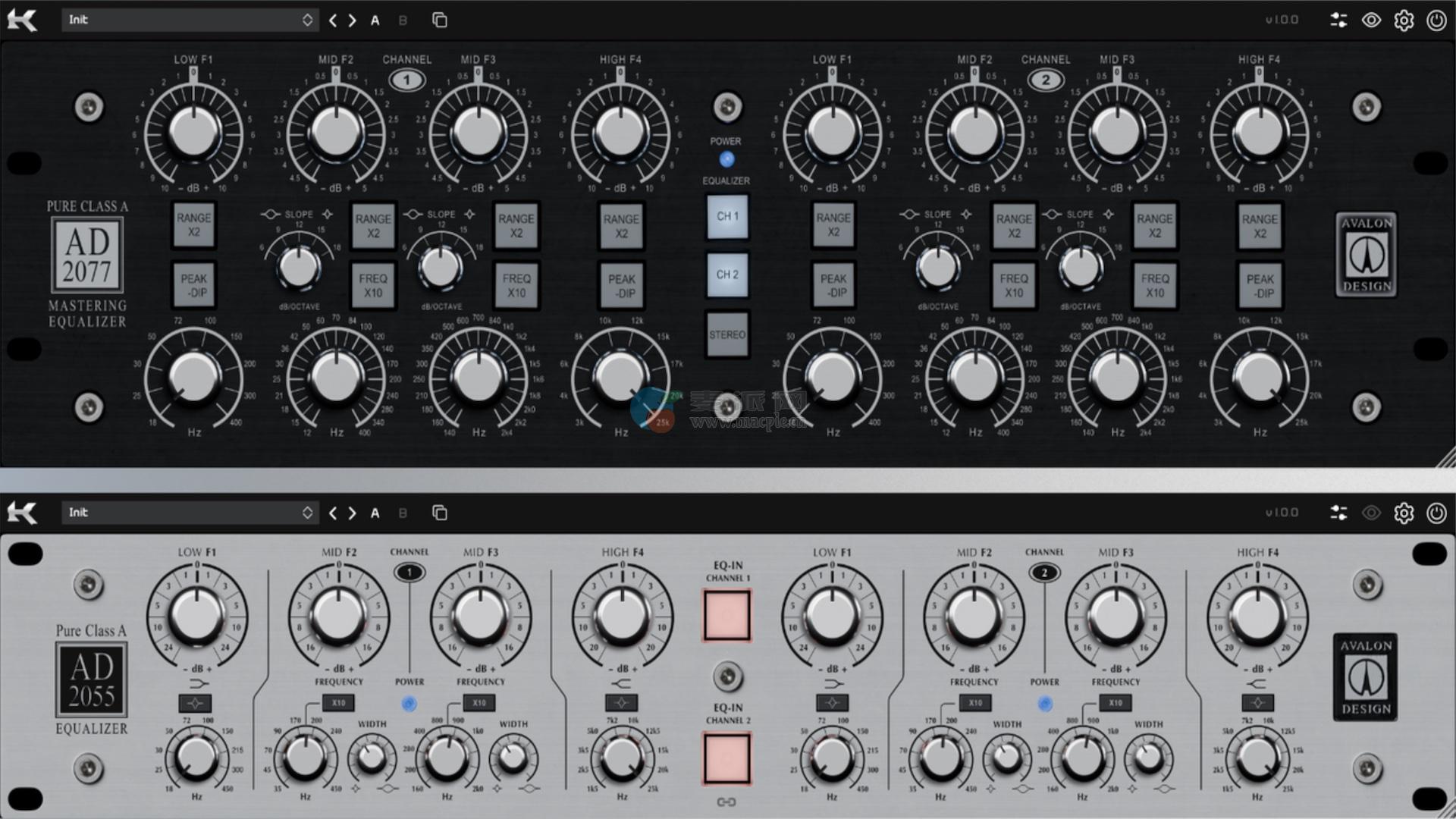Click AD2055 channel 1 MID F3 X10 button

point(479,703)
